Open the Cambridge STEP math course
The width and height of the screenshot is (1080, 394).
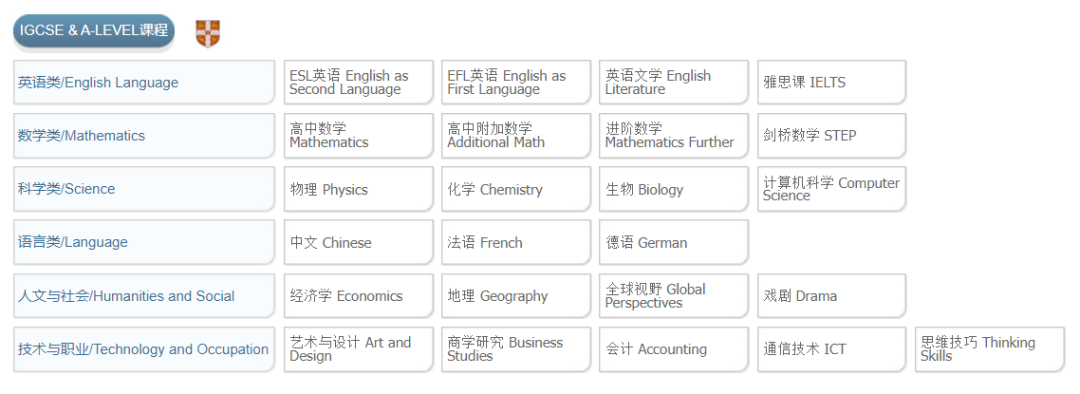coord(831,136)
